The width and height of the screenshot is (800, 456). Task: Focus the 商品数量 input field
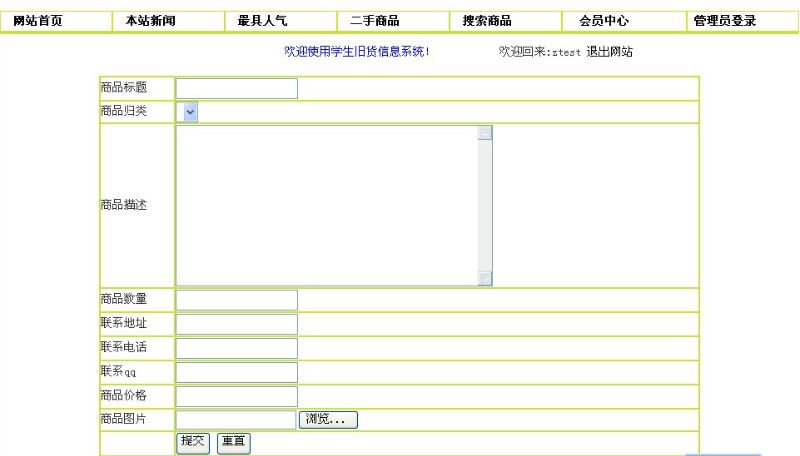tap(237, 300)
